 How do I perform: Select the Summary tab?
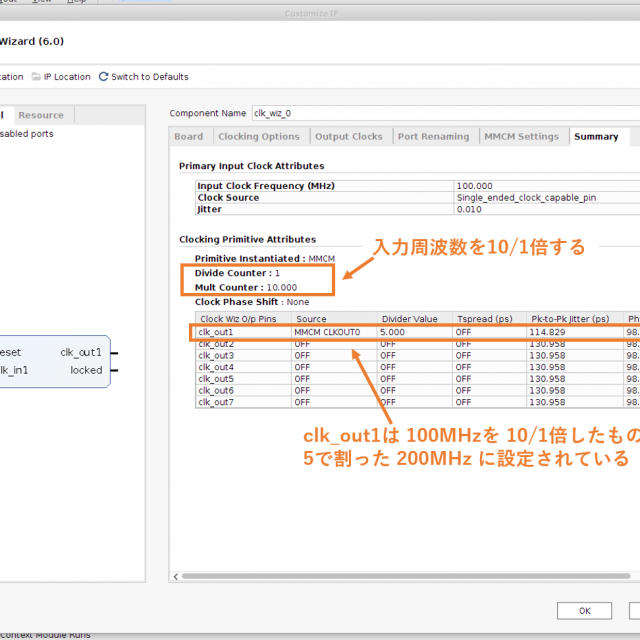596,137
